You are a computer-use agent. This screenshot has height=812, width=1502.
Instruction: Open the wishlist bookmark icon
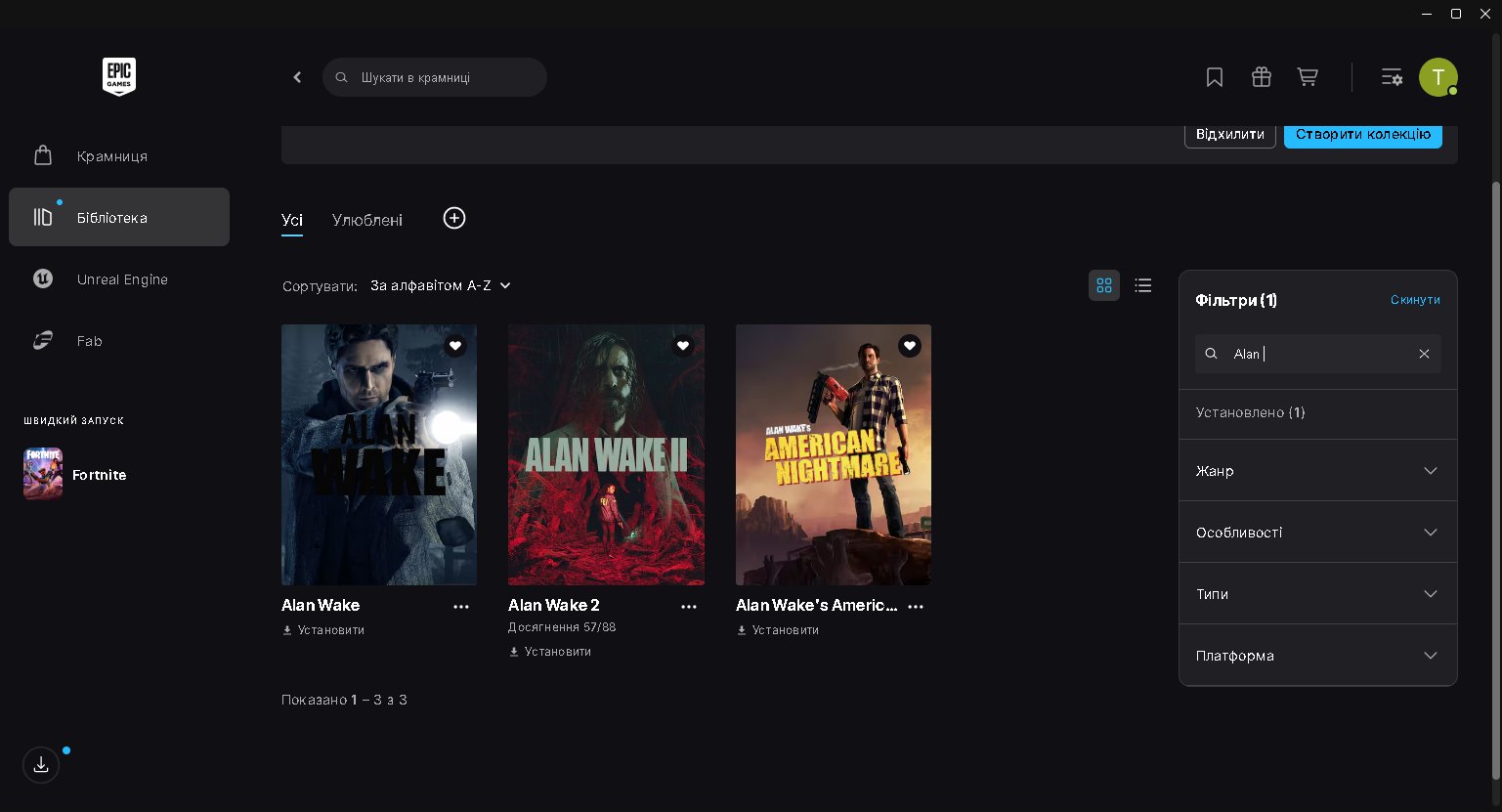click(1215, 77)
